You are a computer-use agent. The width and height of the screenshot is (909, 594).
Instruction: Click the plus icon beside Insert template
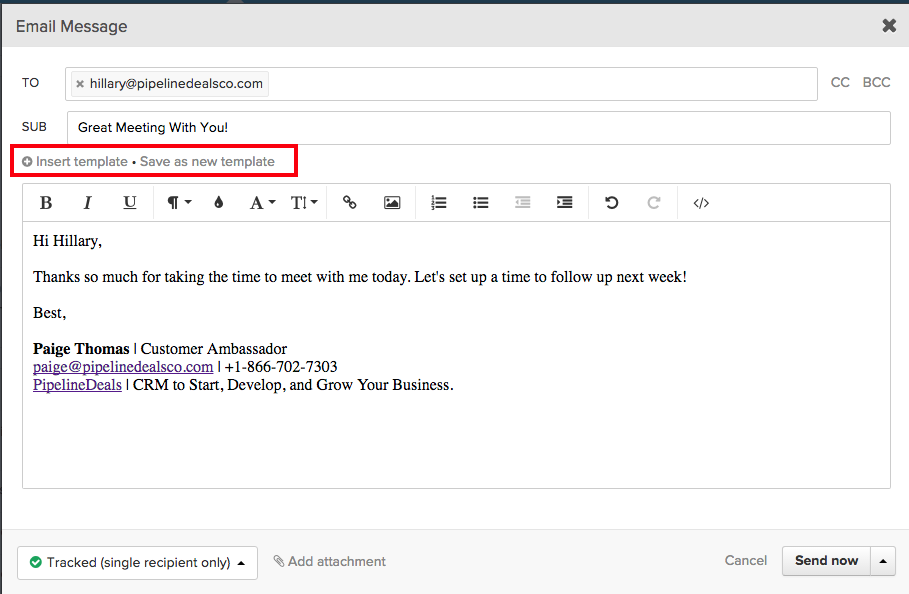pyautogui.click(x=27, y=162)
